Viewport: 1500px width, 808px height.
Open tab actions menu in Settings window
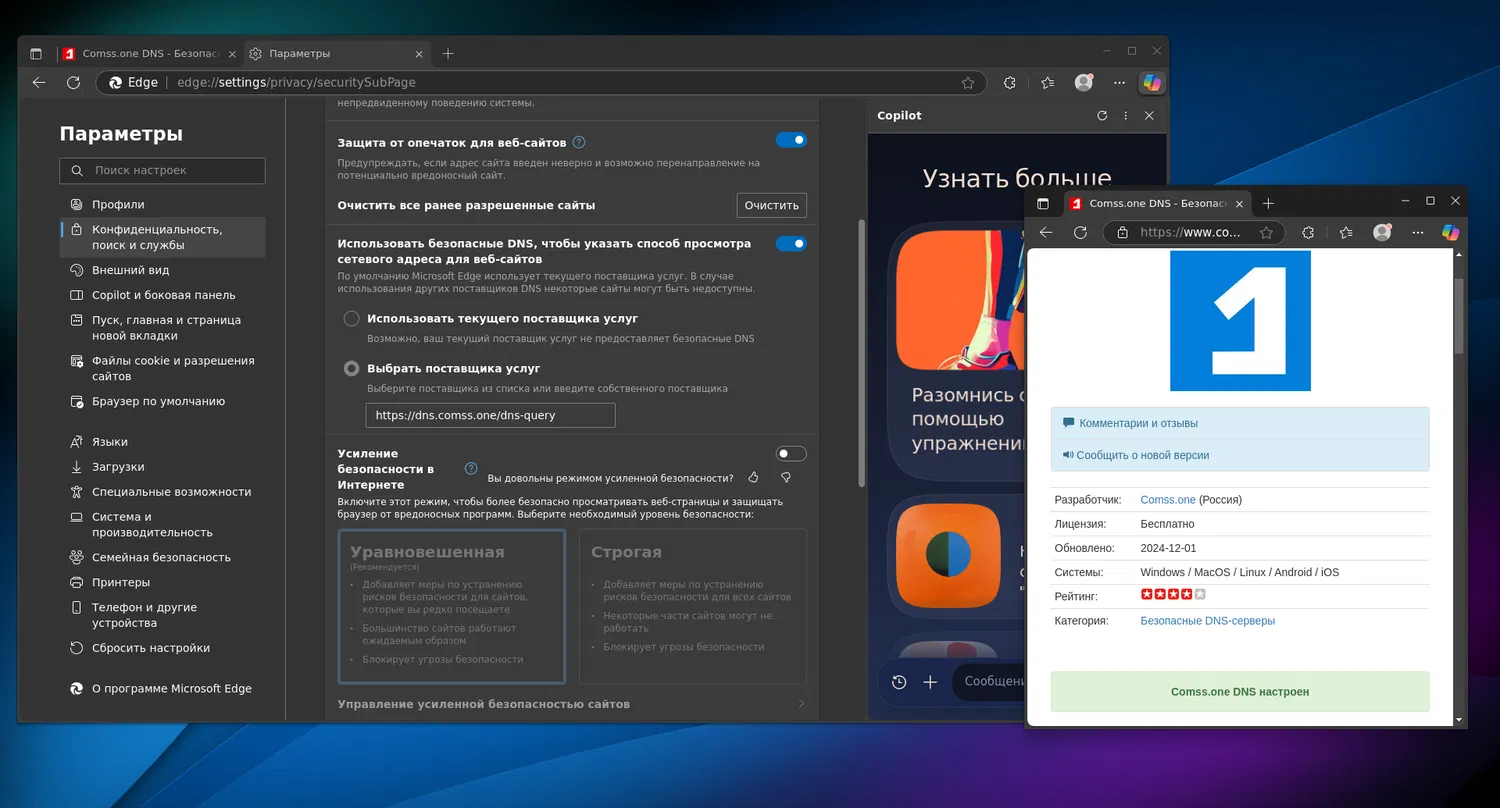click(36, 54)
